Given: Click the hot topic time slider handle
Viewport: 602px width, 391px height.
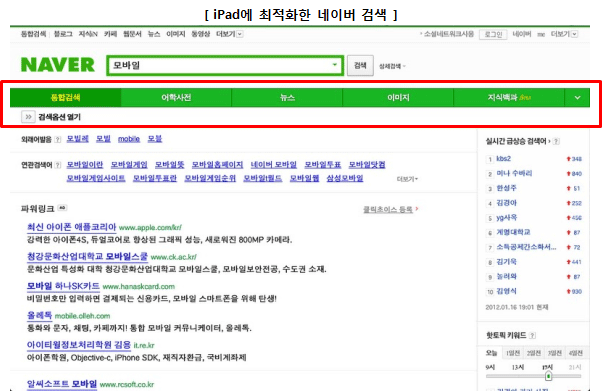Looking at the screenshot, I should pos(548,376).
